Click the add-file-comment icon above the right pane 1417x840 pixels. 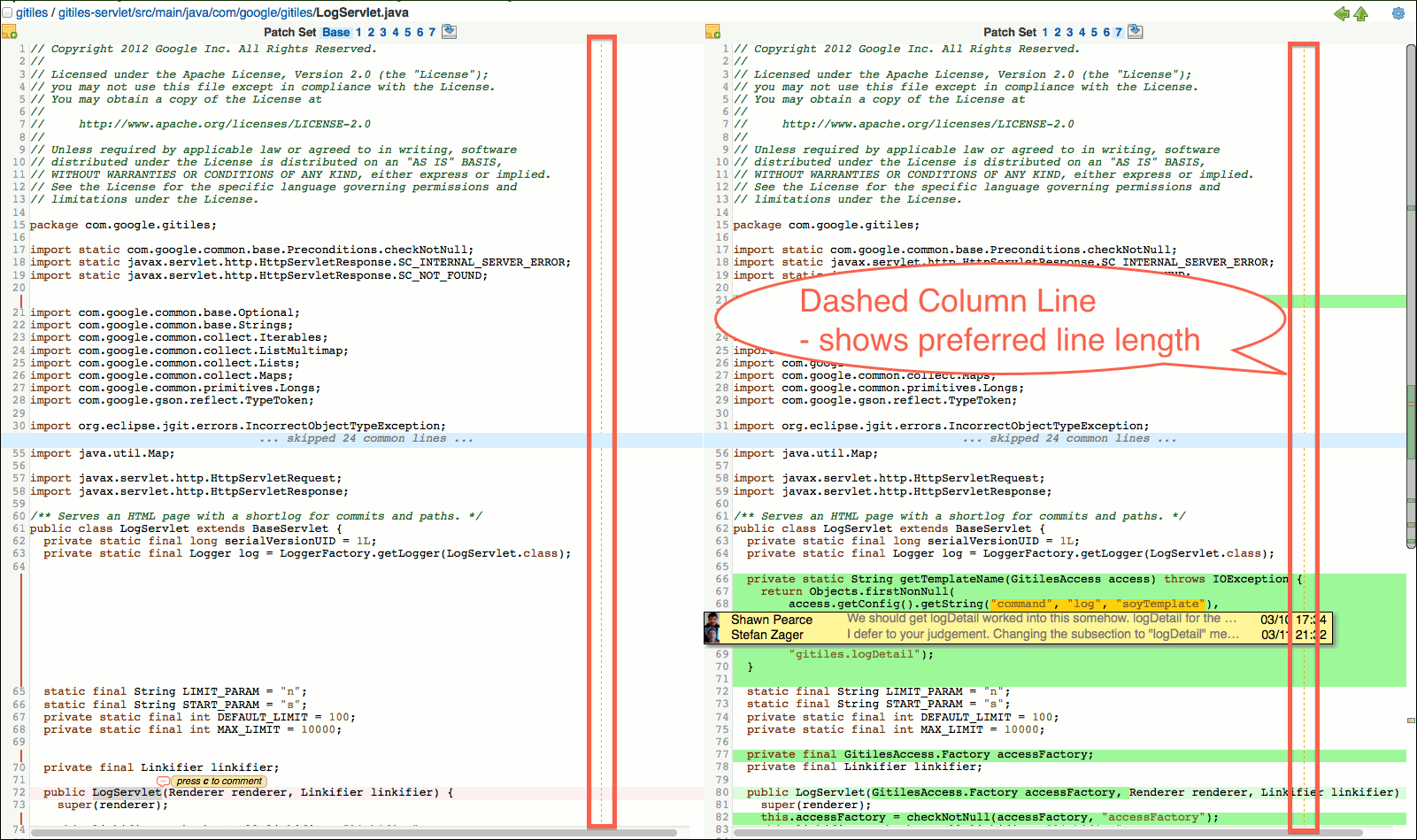point(714,31)
